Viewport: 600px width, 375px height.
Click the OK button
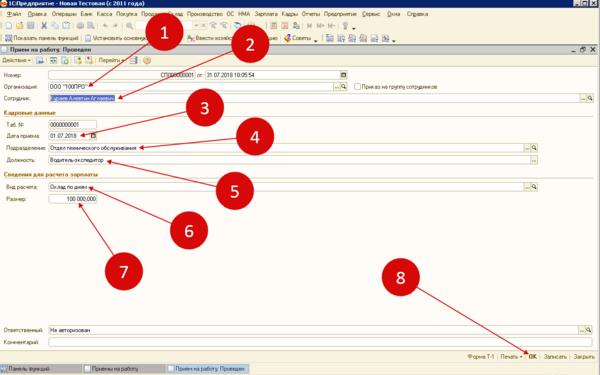tap(533, 357)
